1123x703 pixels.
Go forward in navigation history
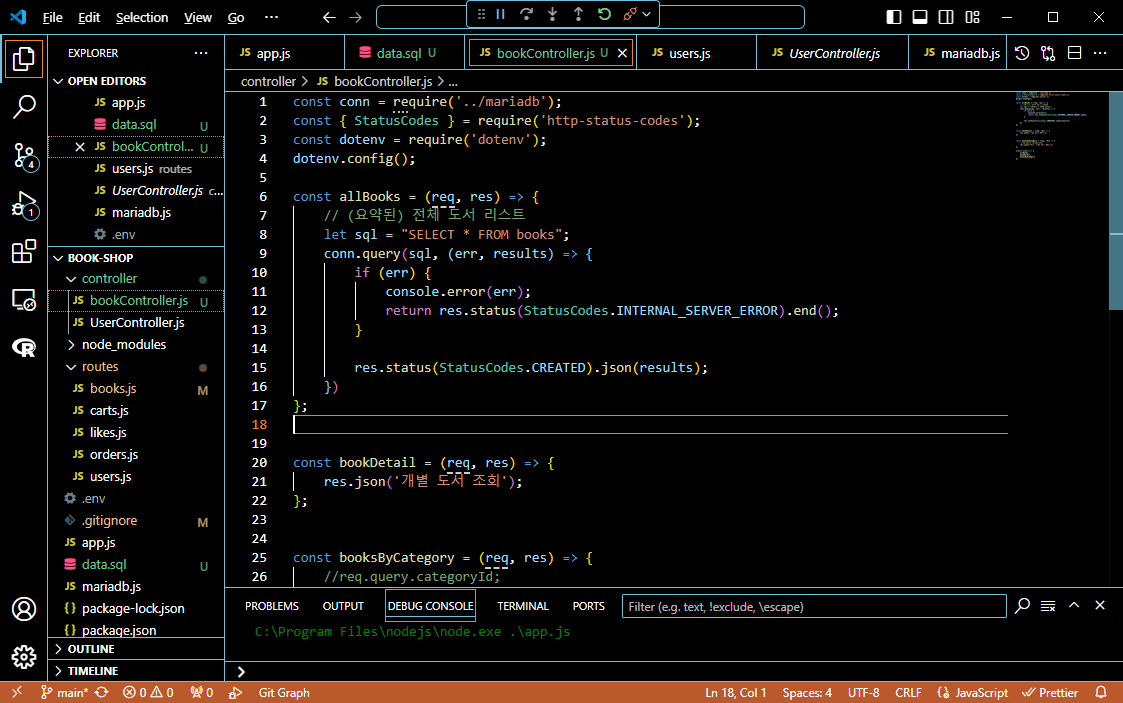coord(355,17)
